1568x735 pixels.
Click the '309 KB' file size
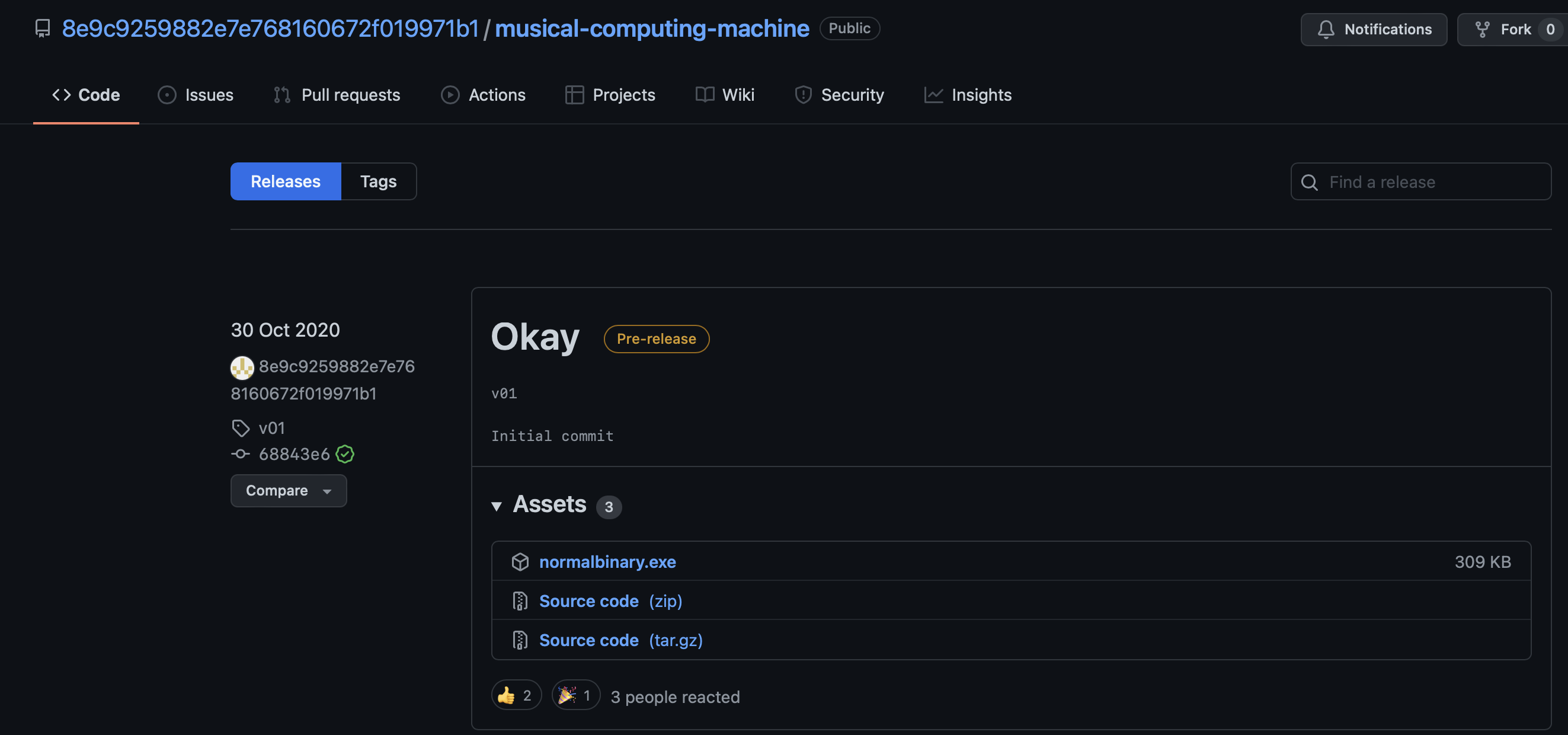coord(1482,561)
